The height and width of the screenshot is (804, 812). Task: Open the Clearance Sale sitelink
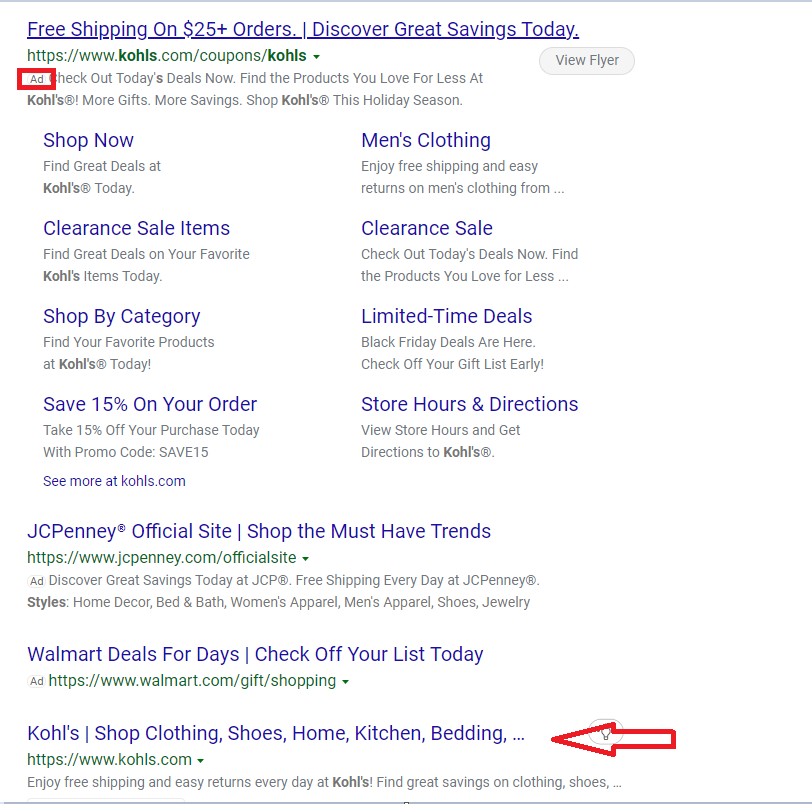[427, 228]
